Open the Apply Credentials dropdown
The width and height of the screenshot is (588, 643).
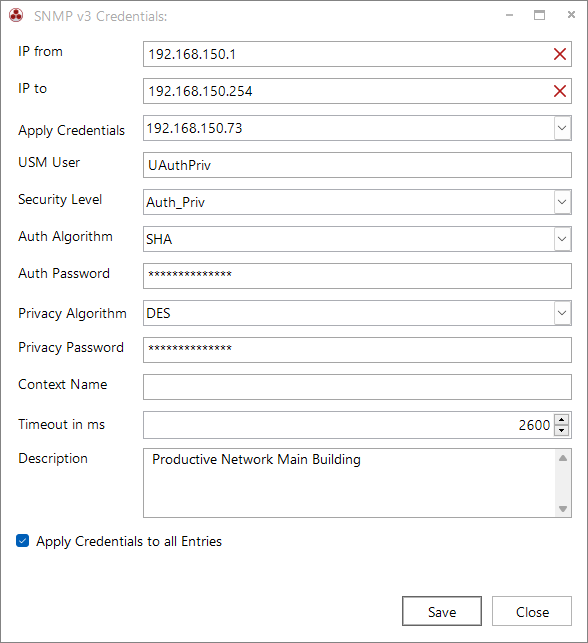tap(562, 128)
